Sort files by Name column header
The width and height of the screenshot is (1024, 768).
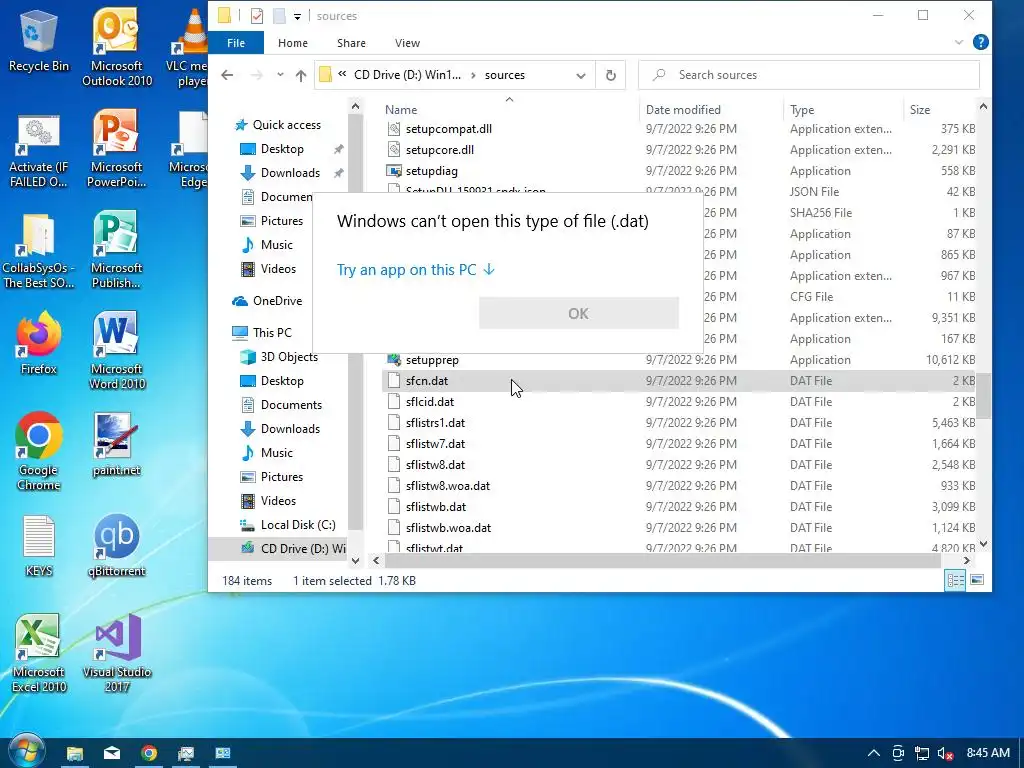tap(509, 110)
